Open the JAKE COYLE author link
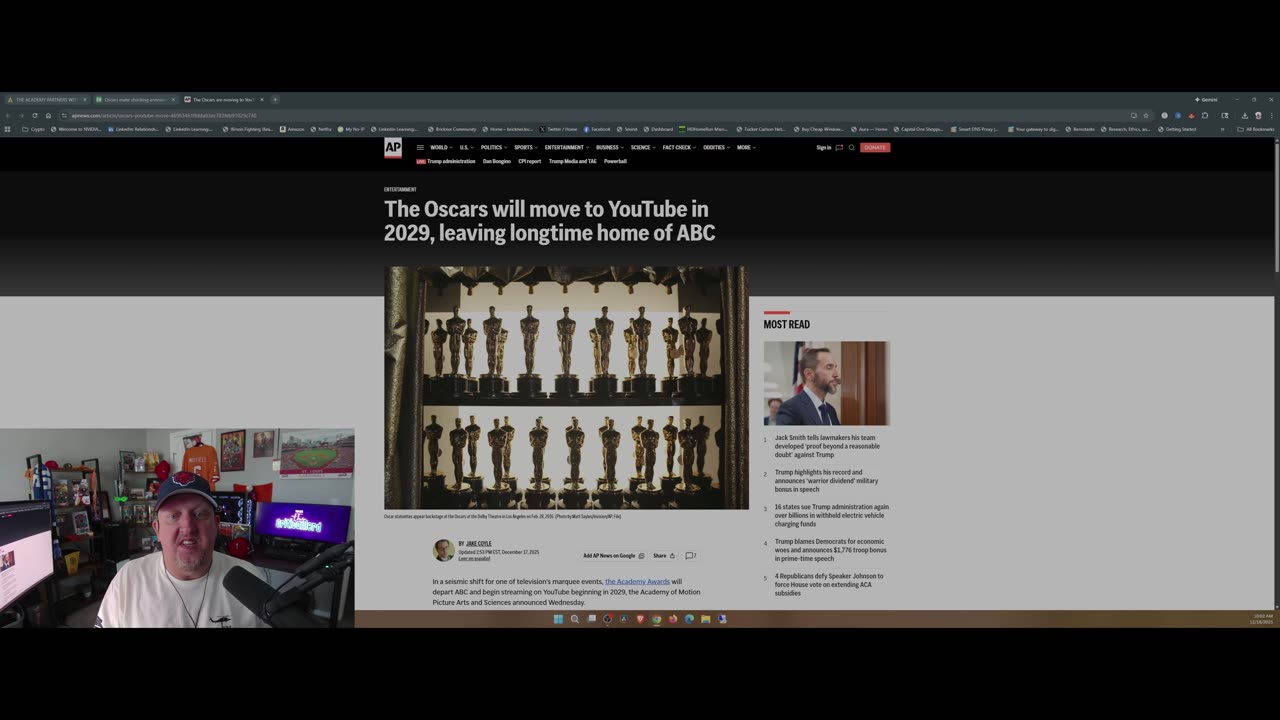The image size is (1280, 720). click(x=478, y=544)
